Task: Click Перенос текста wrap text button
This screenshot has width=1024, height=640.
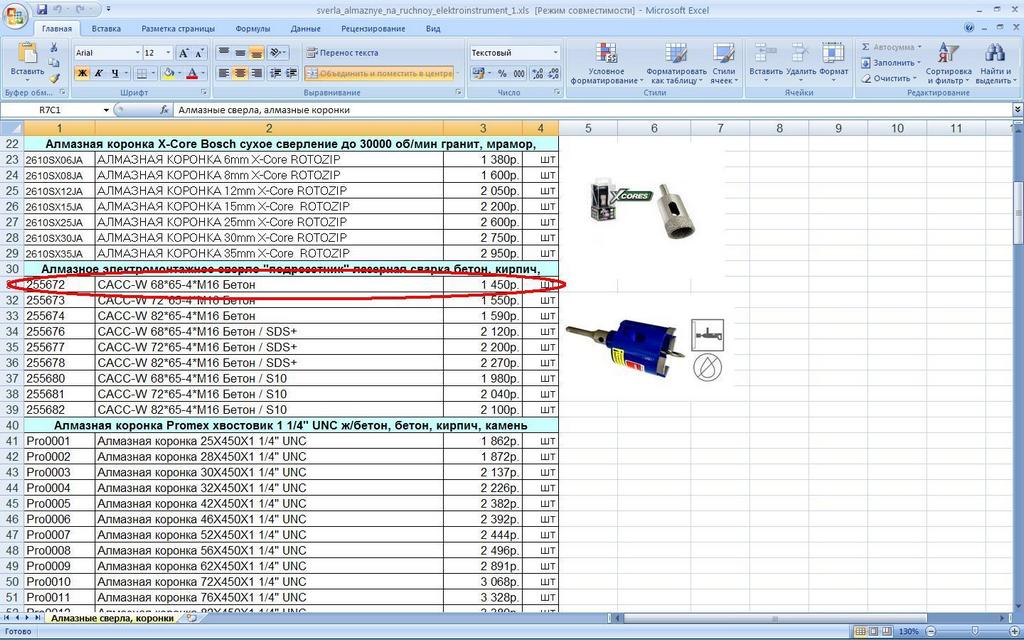Action: [x=342, y=53]
